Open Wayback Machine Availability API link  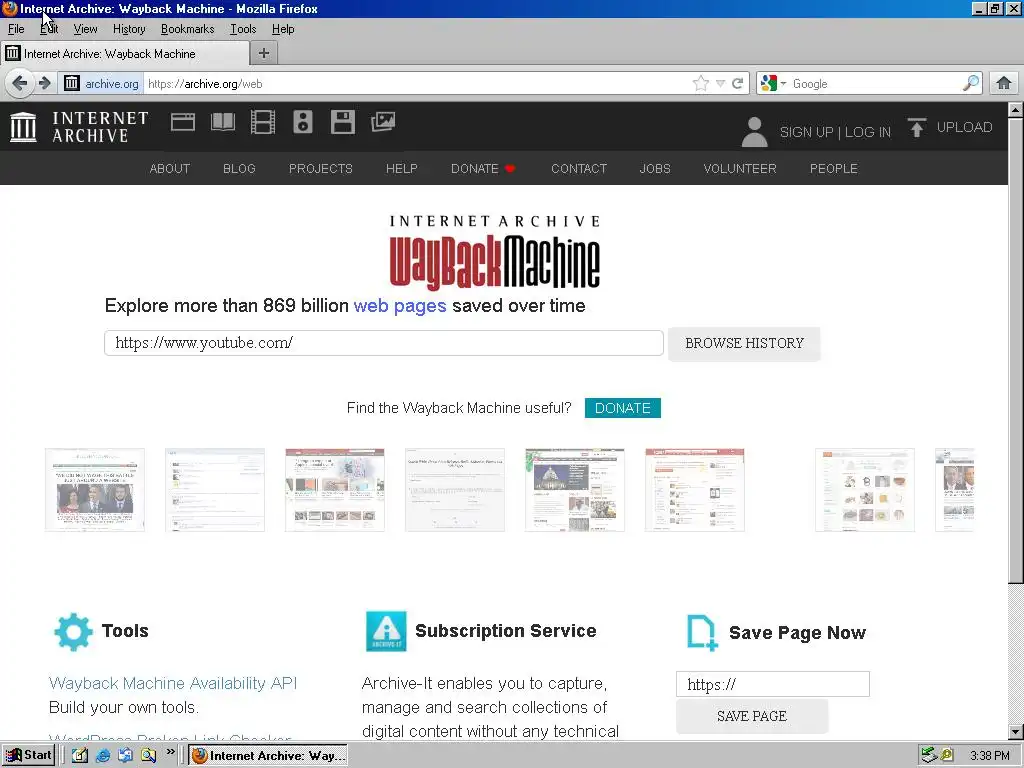tap(173, 683)
